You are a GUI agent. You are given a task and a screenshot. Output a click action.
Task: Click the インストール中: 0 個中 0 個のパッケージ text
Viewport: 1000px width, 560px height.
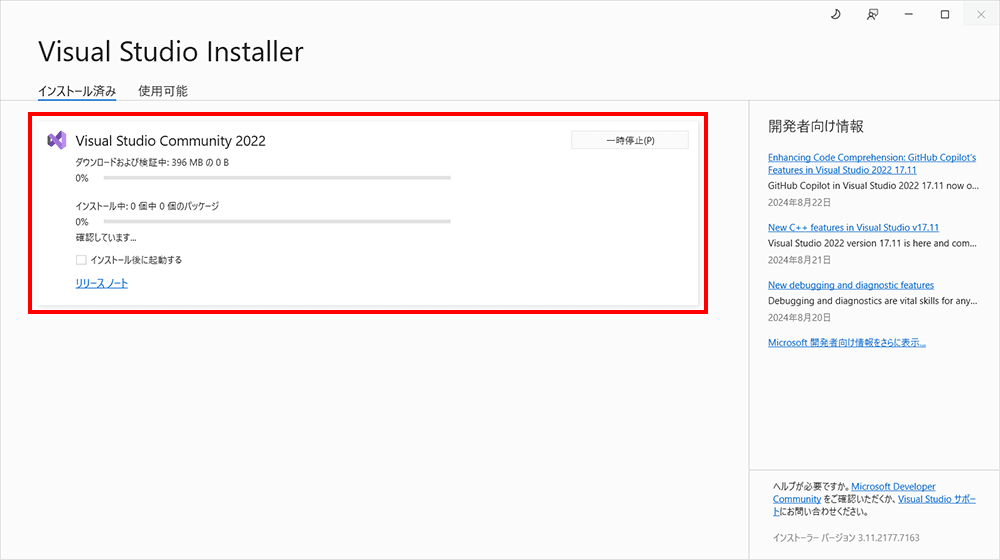147,206
